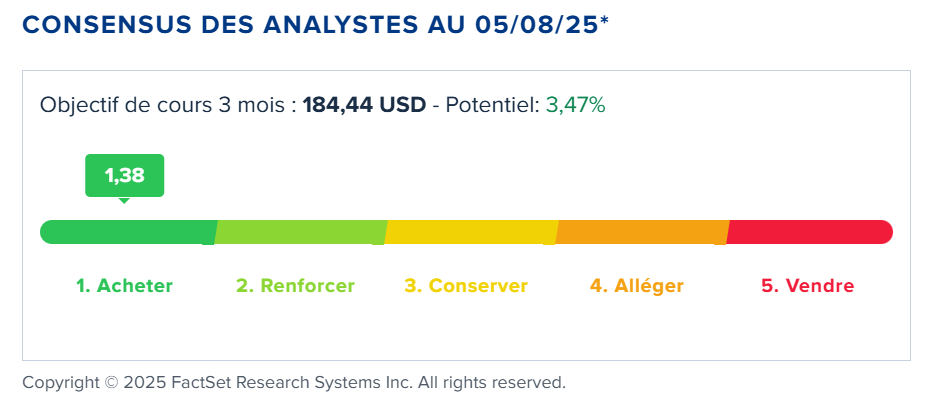This screenshot has width=932, height=400.
Task: Select the light green Renforcer bar segment
Action: pyautogui.click(x=301, y=232)
